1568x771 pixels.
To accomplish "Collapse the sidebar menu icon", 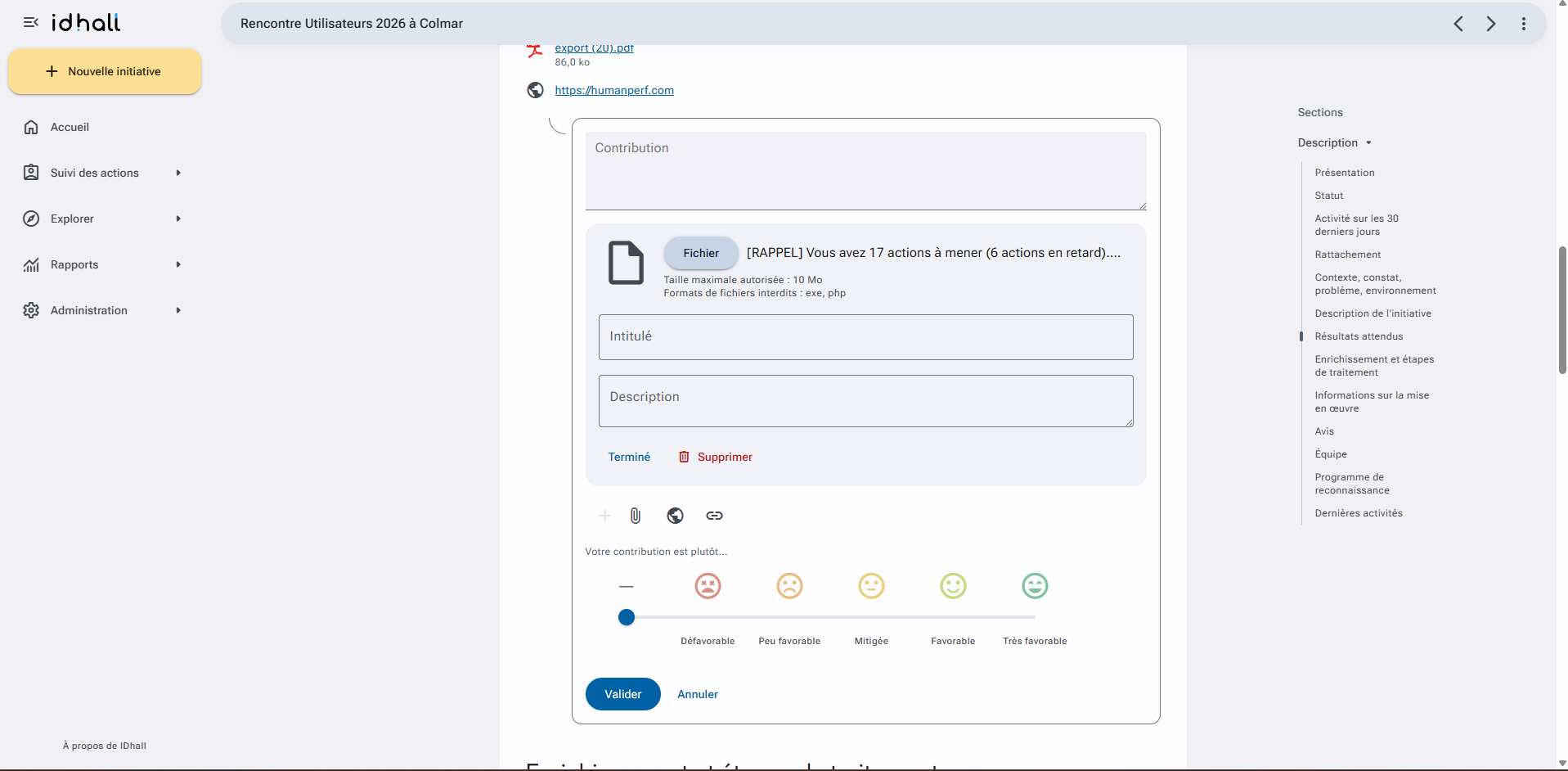I will pyautogui.click(x=31, y=23).
